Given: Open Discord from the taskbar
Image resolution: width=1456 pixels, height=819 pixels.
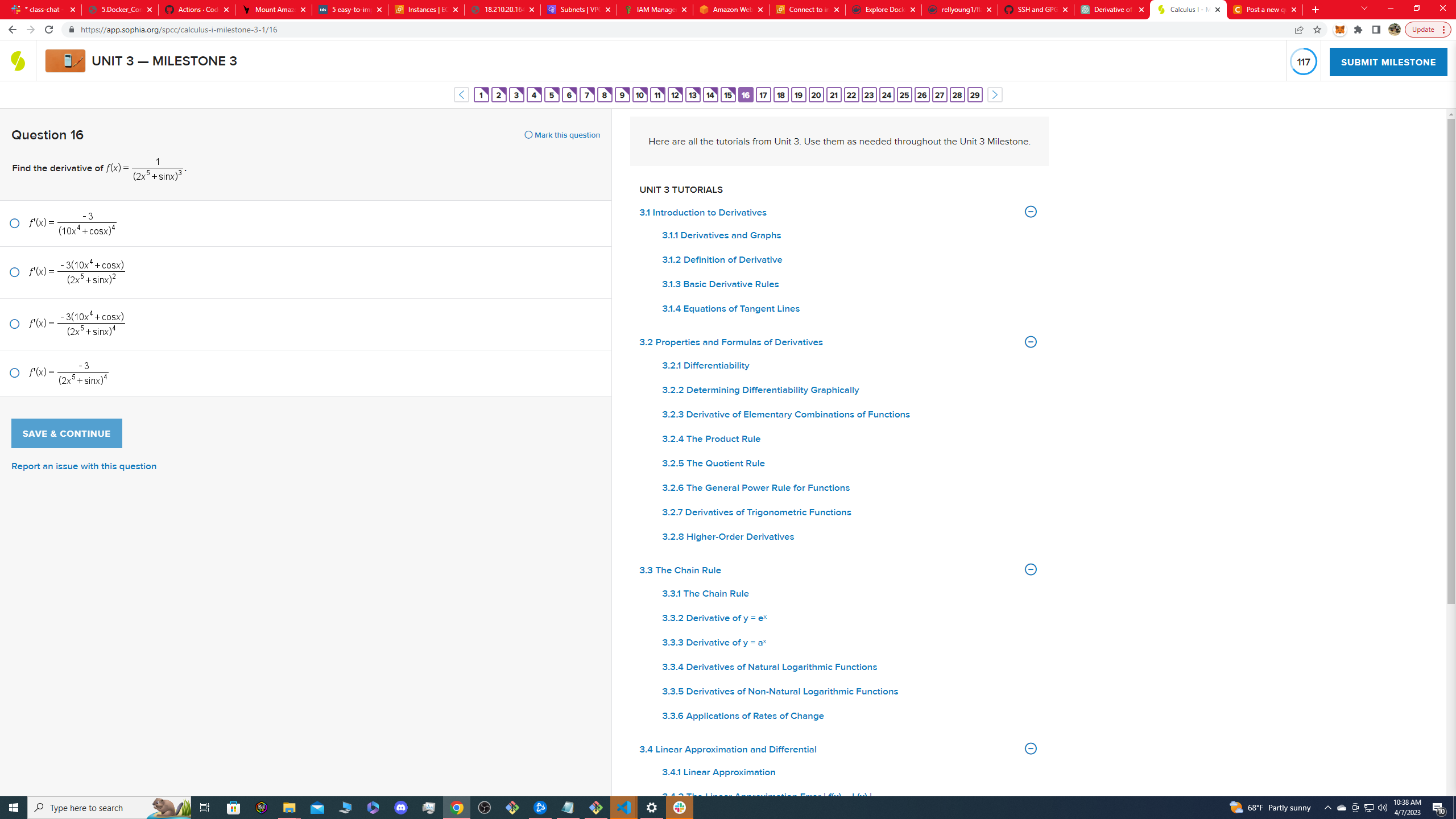Looking at the screenshot, I should (x=401, y=808).
